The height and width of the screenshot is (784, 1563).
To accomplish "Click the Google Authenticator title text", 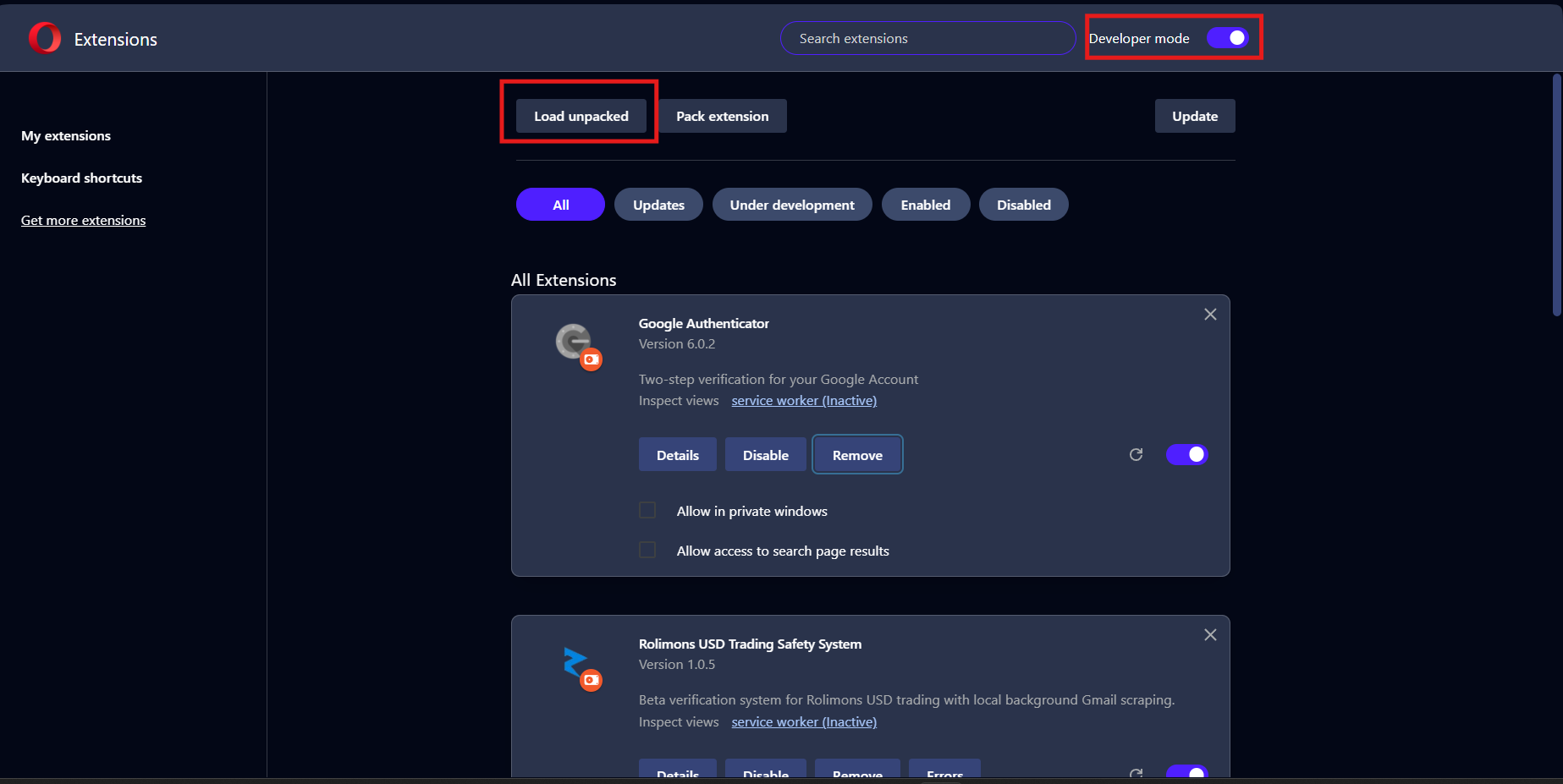I will coord(703,323).
